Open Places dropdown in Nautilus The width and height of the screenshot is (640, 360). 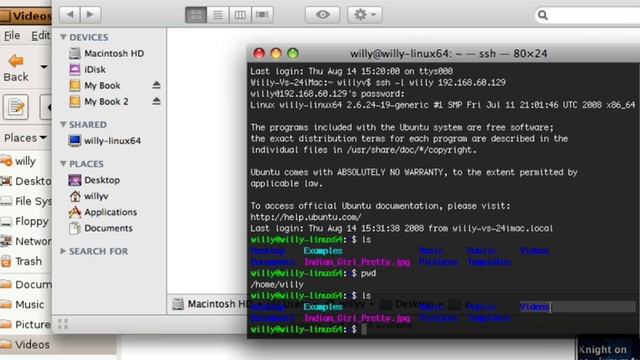[25, 138]
